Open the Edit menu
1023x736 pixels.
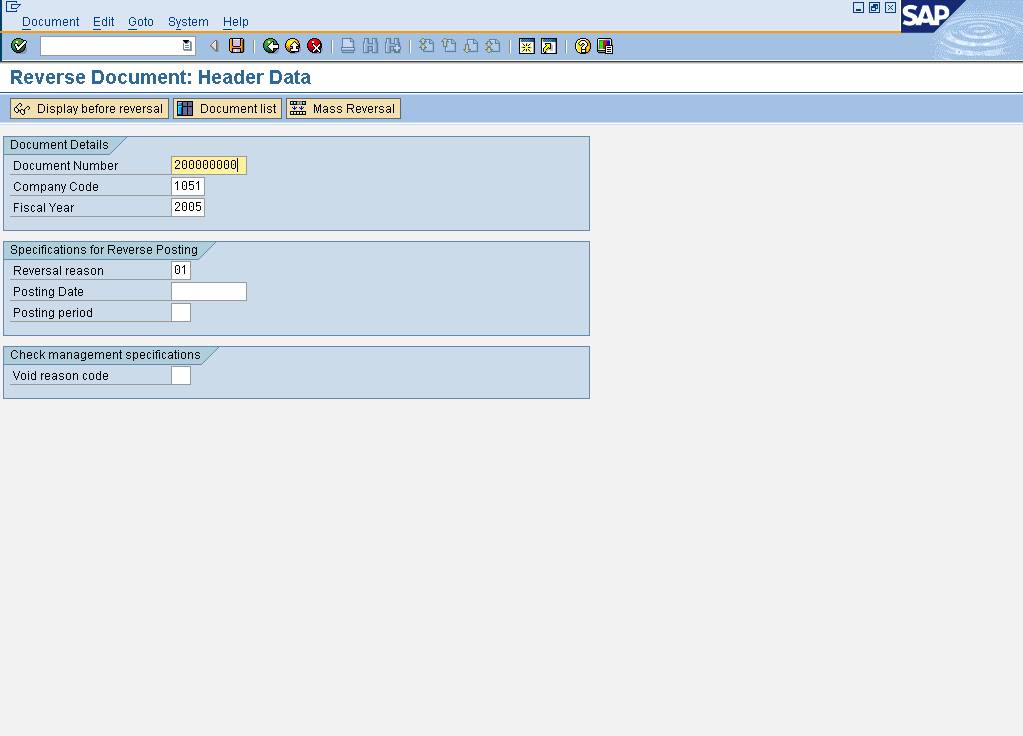point(103,22)
